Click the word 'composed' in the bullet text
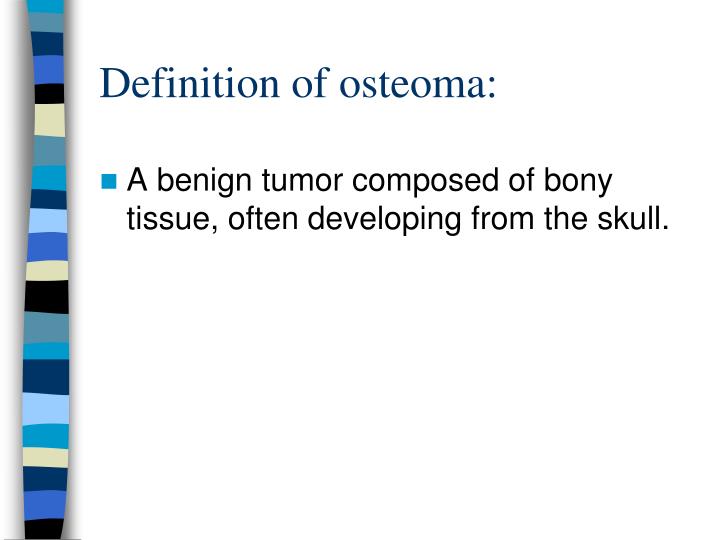 425,181
